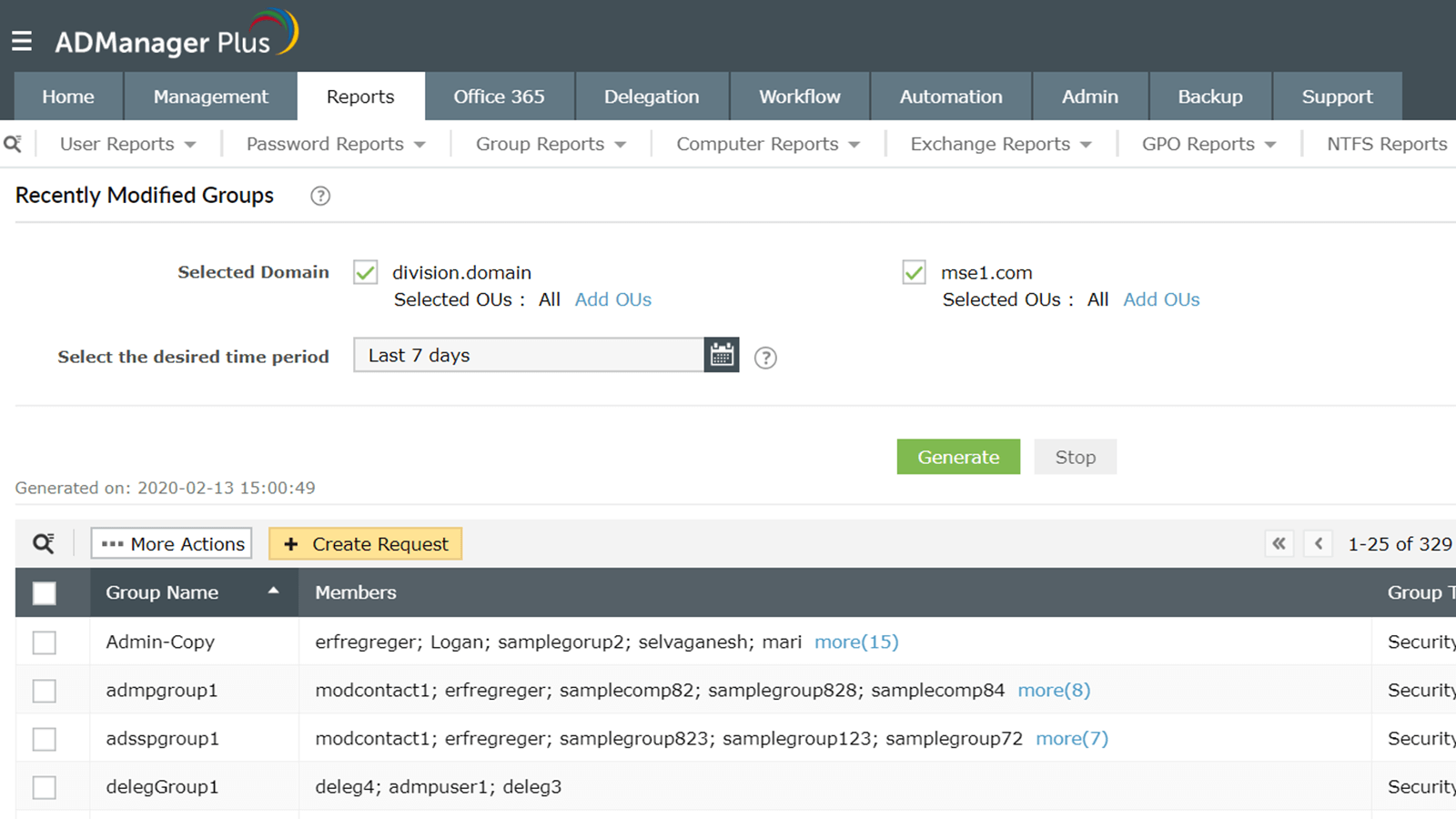Switch to the Admin tab
The width and height of the screenshot is (1456, 819).
tap(1090, 96)
